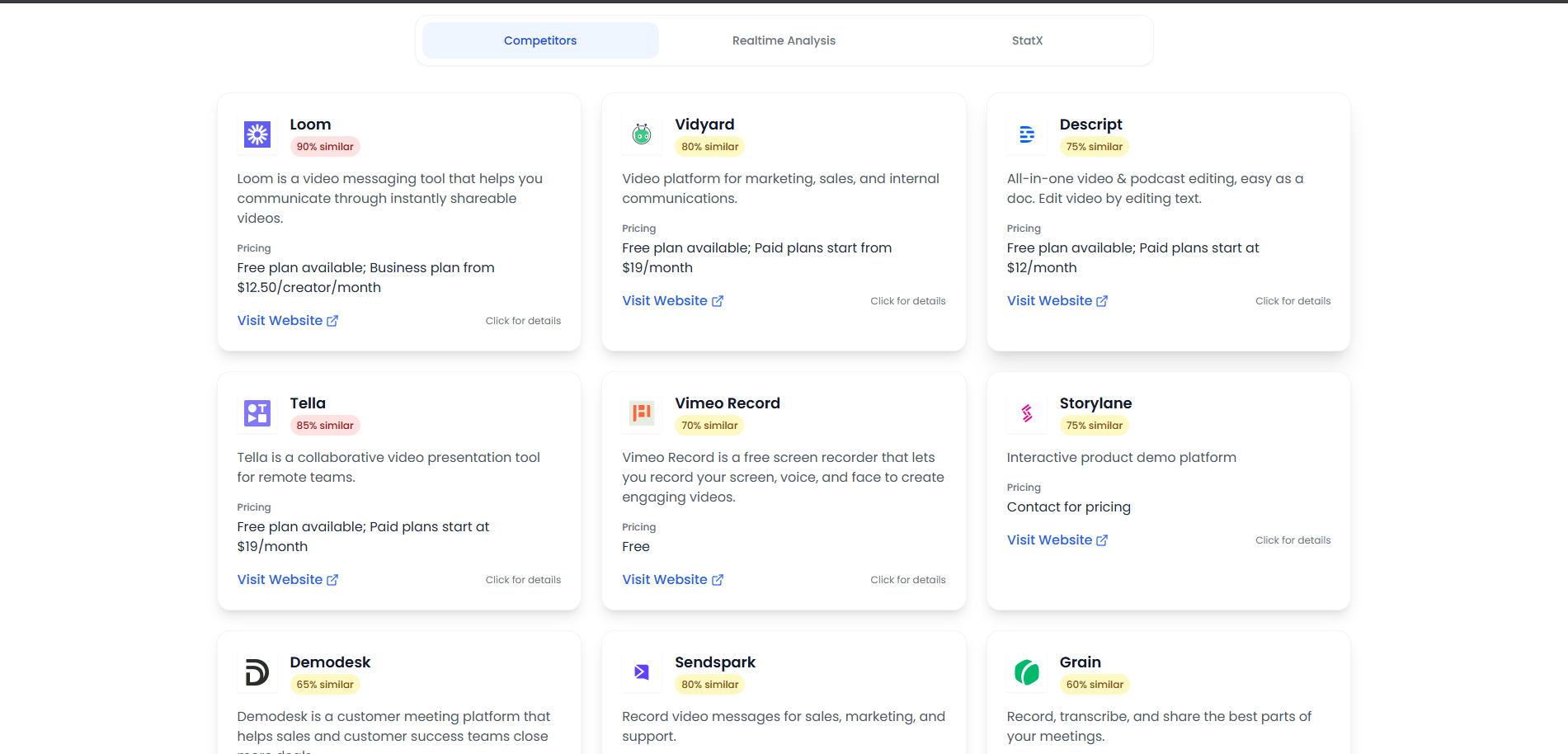Click the Sendspark logo icon

(642, 672)
